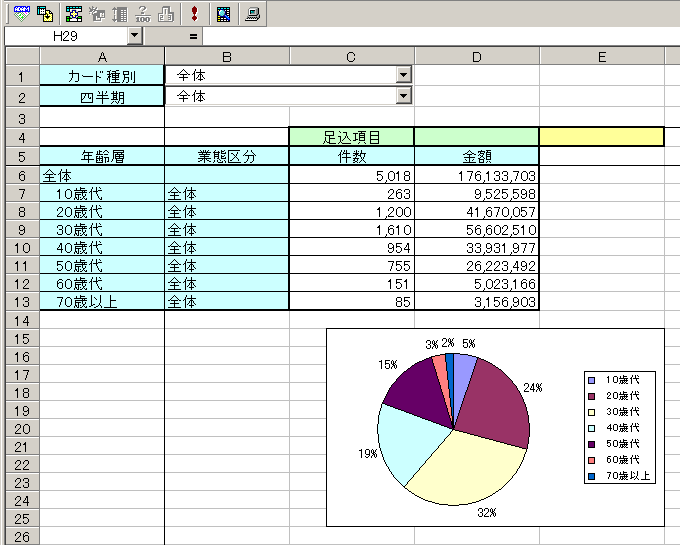Screen dimensions: 680x545
Task: Click the grayed row sort arrows icon
Action: click(120, 13)
